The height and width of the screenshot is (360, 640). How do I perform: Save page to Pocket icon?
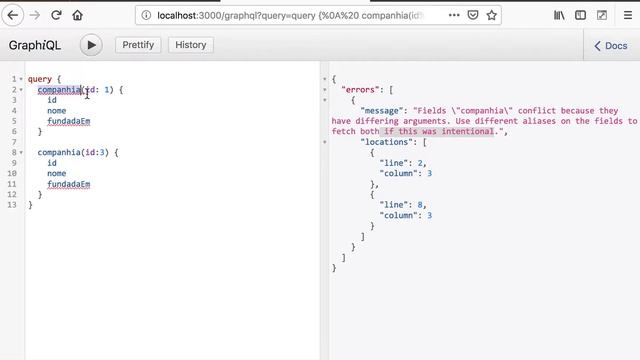tap(473, 16)
